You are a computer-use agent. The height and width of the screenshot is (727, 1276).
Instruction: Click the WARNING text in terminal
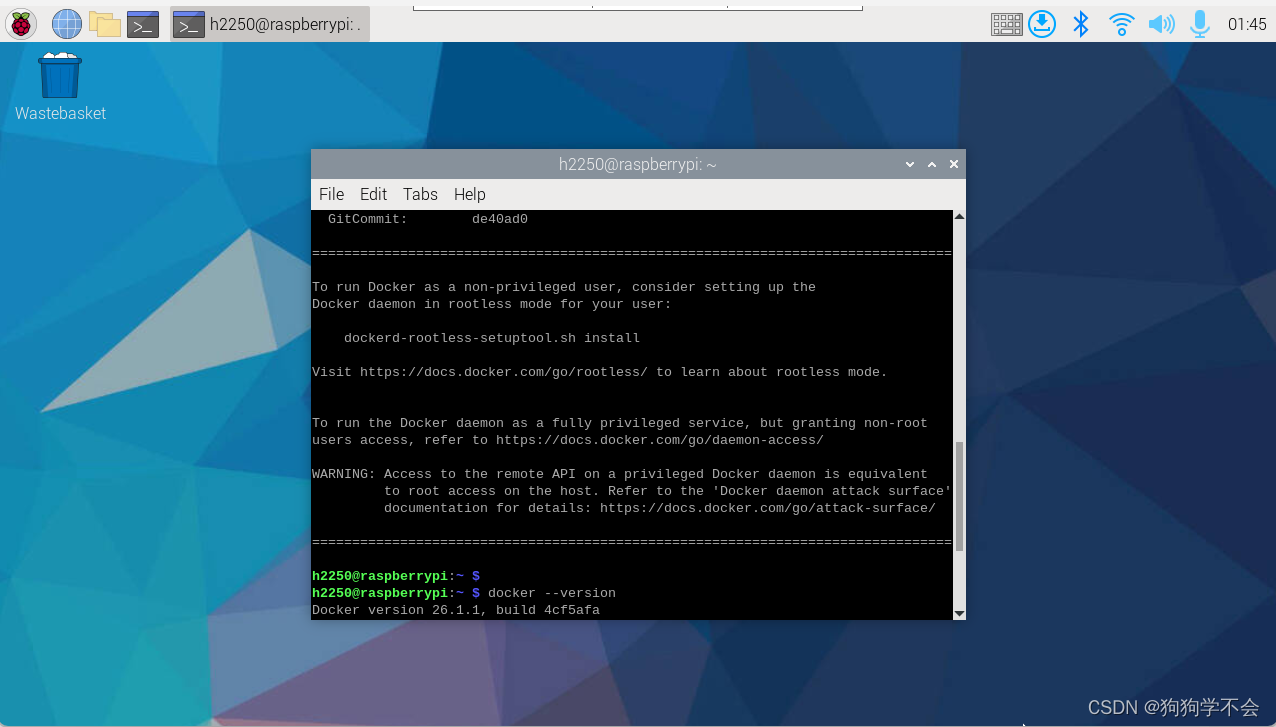(x=344, y=474)
